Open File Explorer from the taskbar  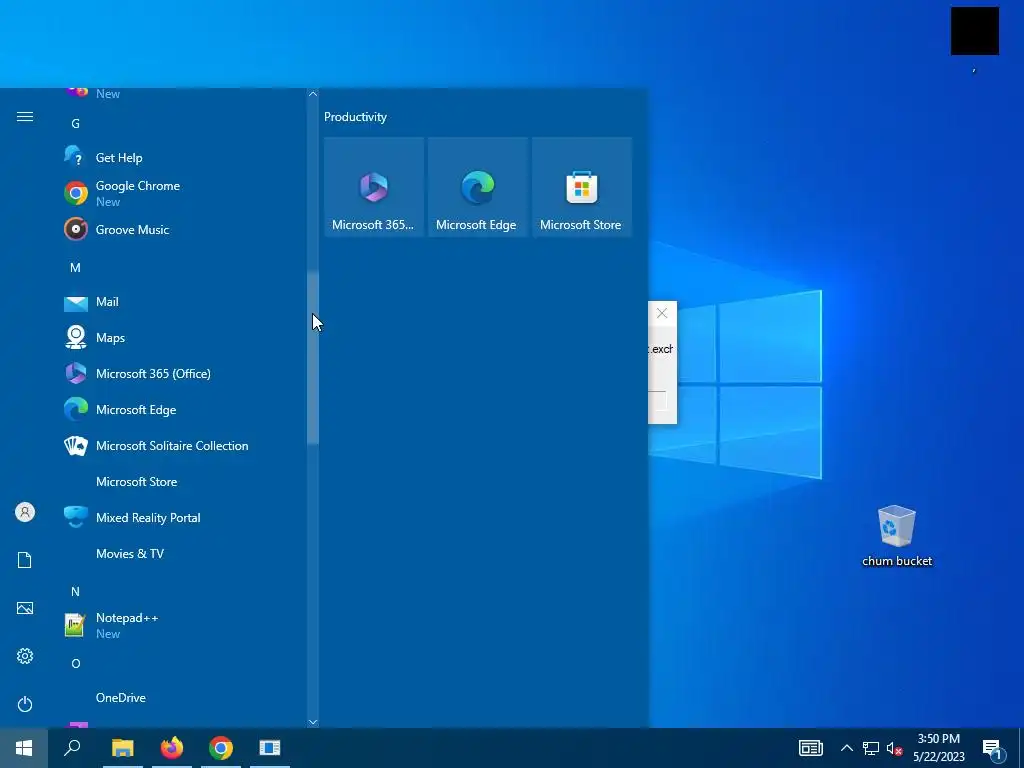(x=123, y=748)
